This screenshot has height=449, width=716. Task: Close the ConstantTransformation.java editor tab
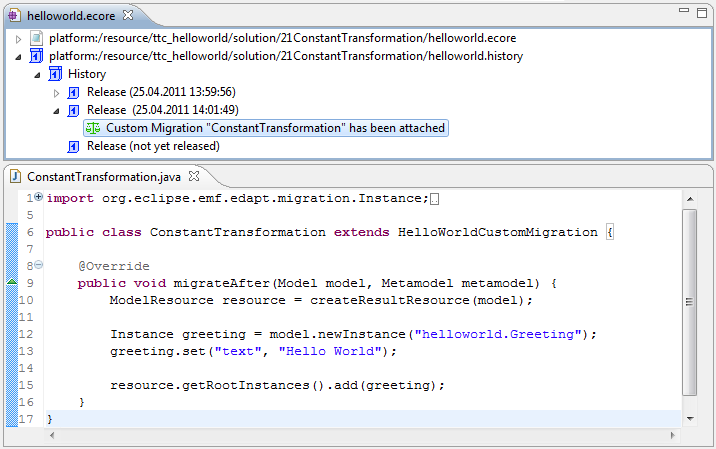point(194,176)
